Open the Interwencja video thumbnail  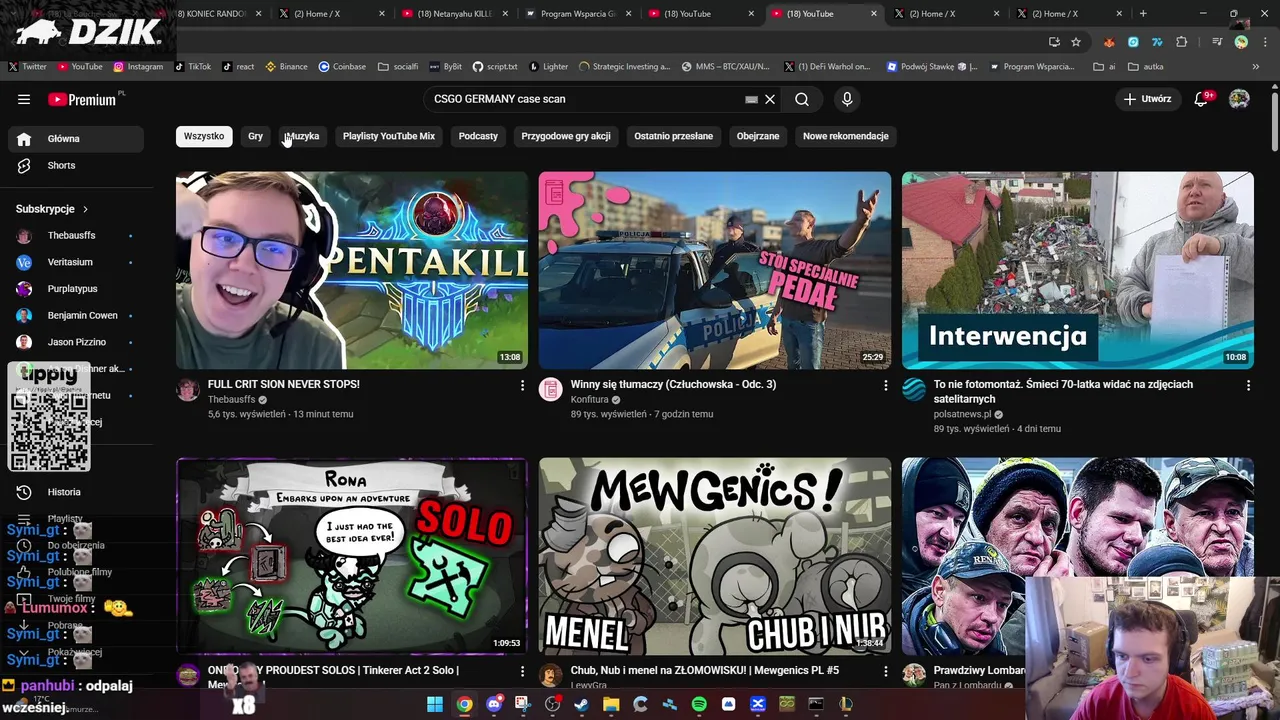pyautogui.click(x=1078, y=270)
